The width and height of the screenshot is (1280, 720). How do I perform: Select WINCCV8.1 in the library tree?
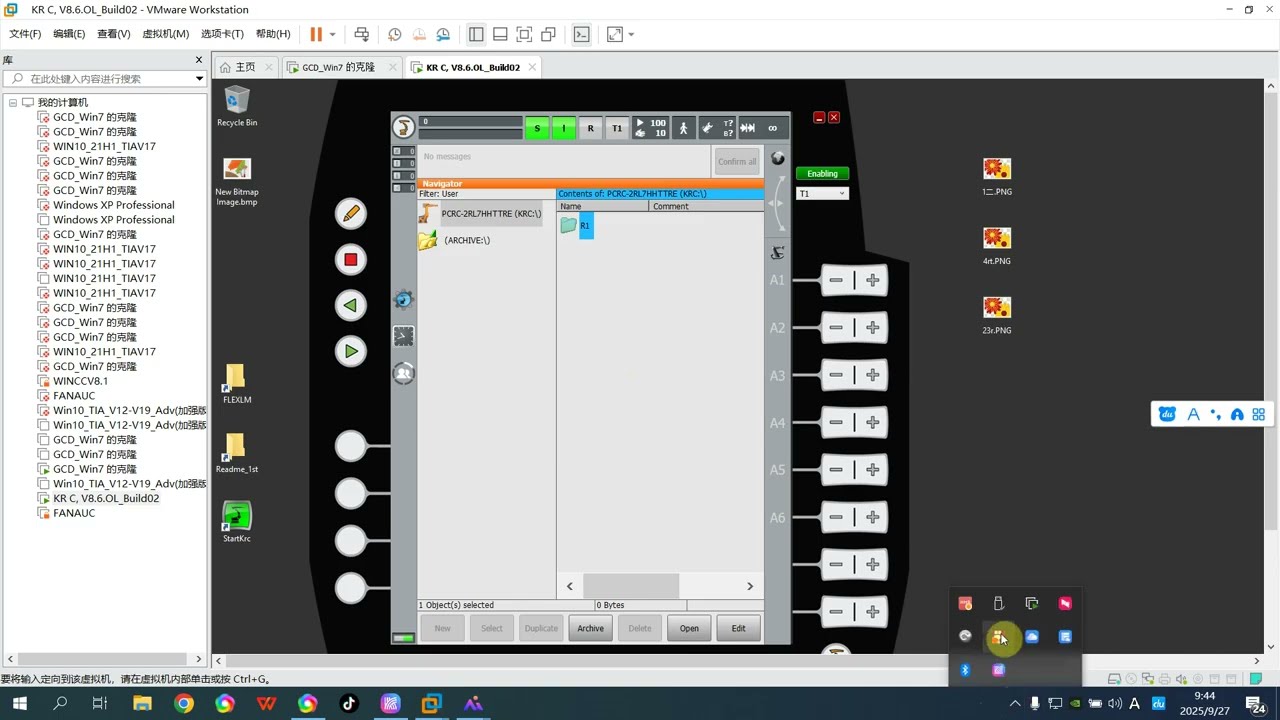pyautogui.click(x=80, y=381)
